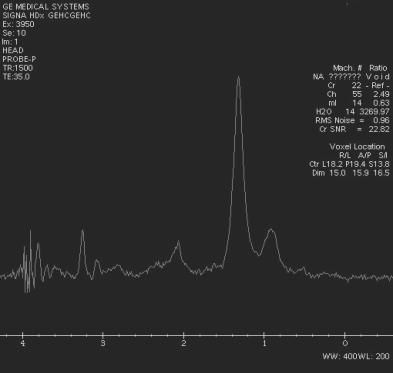This screenshot has width=393, height=373.
Task: Click the choline peak near 3.2 ppm
Action: pyautogui.click(x=82, y=231)
